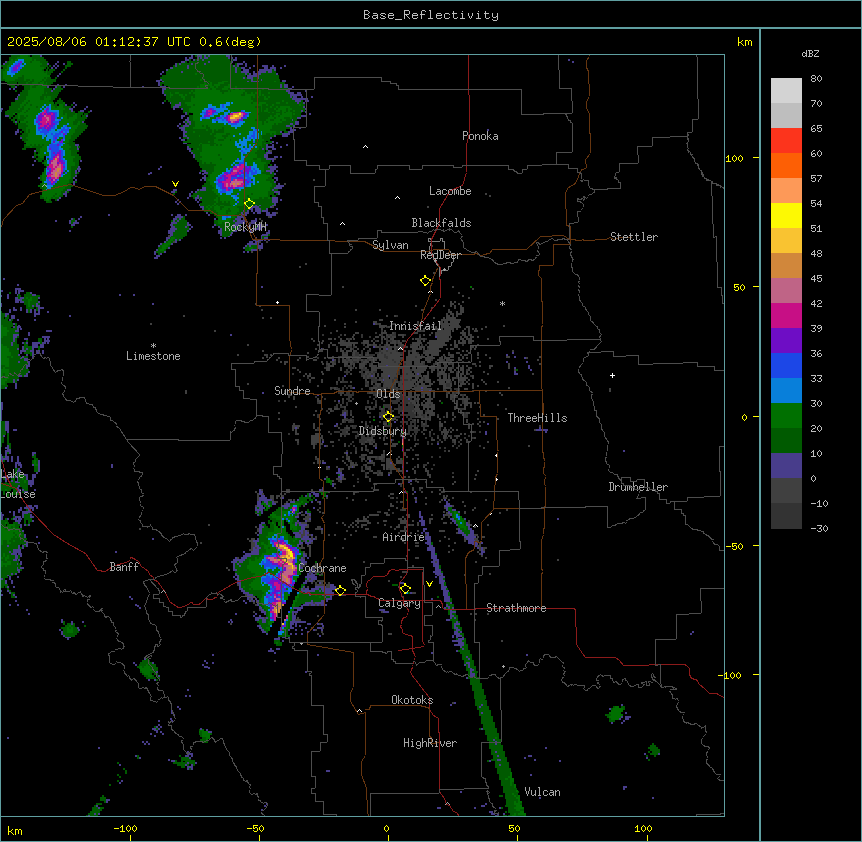Click the Sylvan label
This screenshot has width=862, height=842.
click(x=390, y=245)
